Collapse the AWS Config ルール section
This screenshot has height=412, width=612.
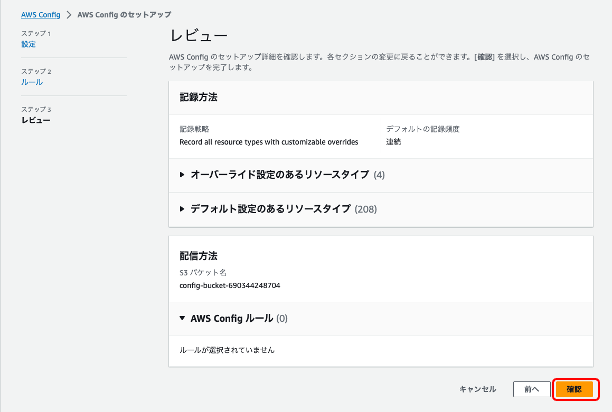[x=233, y=318]
